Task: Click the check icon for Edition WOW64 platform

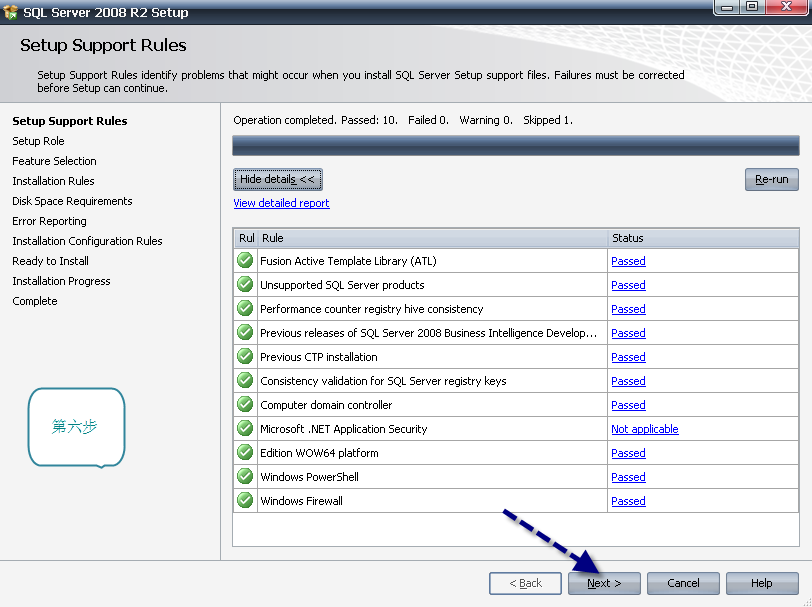Action: [x=245, y=452]
